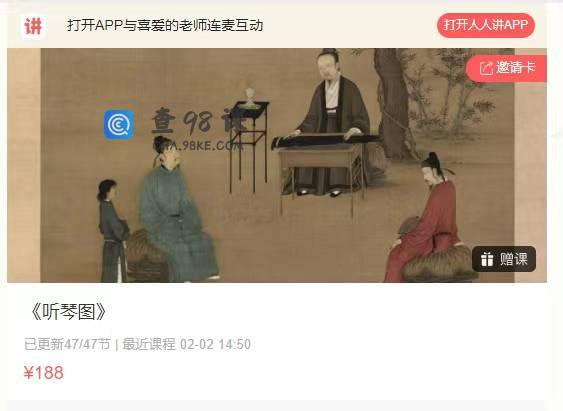Click the banner text 打开APP与喜爱的老师连麦互动
This screenshot has width=563, height=411.
click(165, 25)
